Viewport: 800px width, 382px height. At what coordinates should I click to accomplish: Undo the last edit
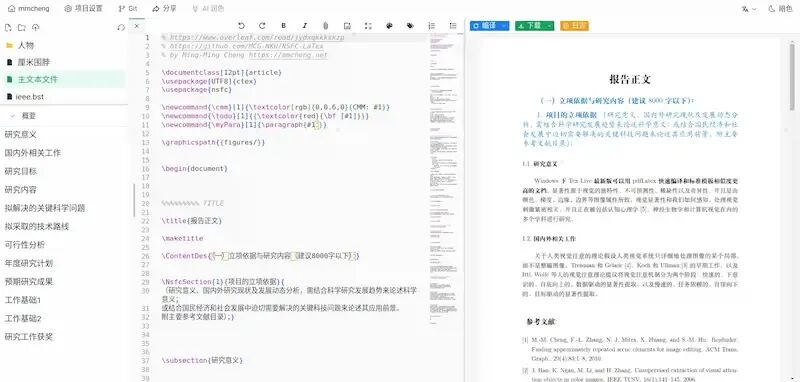click(241, 26)
